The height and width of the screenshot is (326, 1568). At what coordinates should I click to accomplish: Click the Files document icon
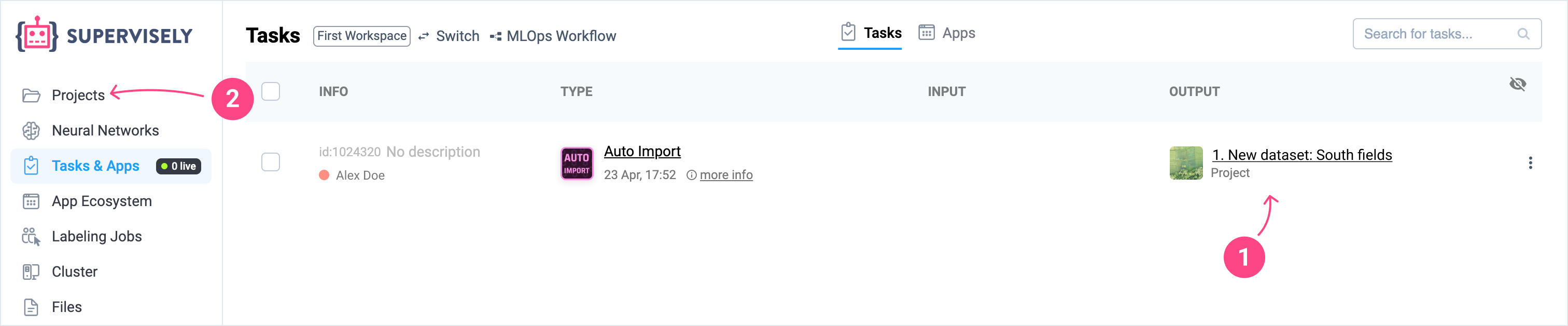point(31,307)
